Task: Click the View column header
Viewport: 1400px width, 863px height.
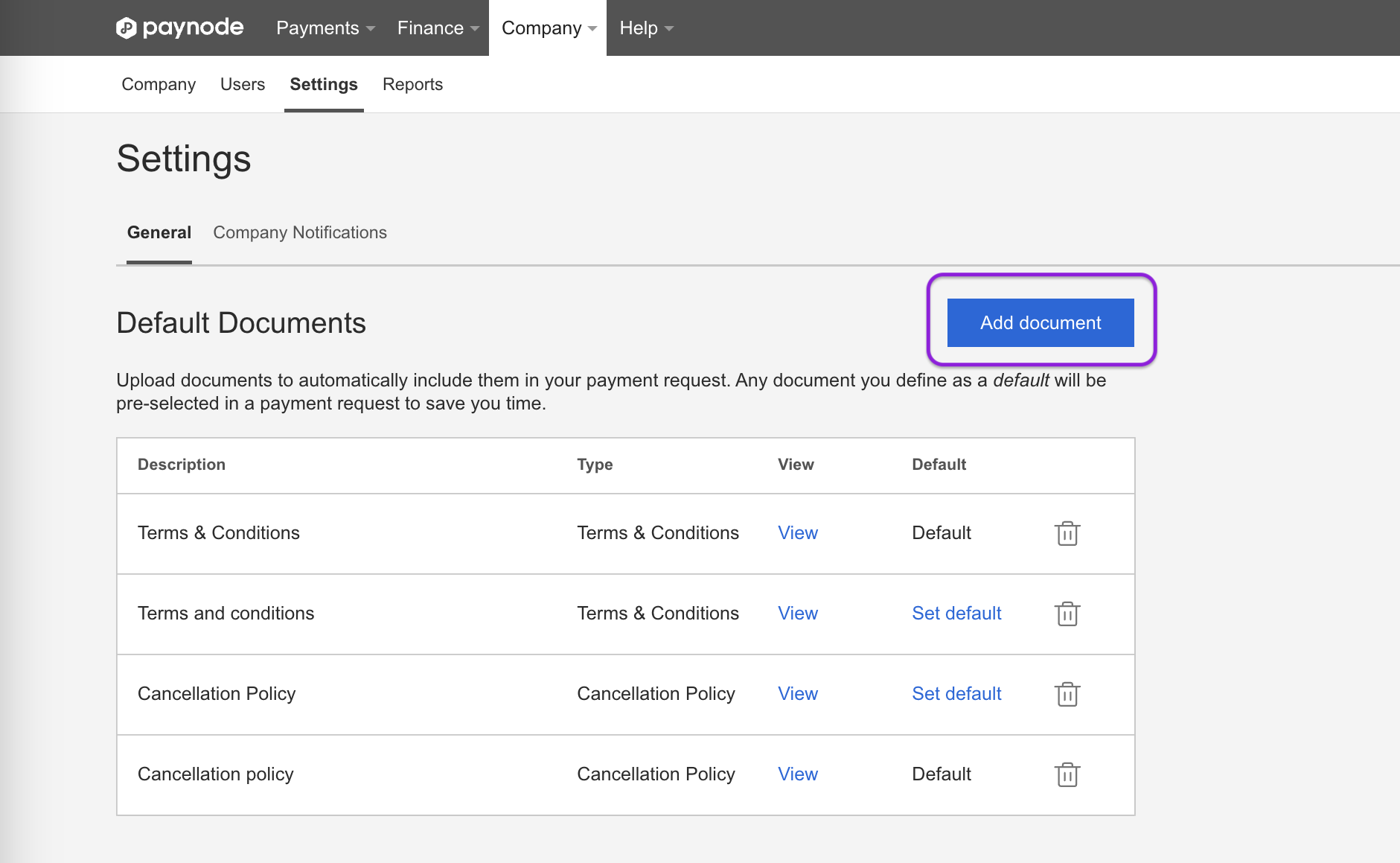Action: [x=796, y=465]
